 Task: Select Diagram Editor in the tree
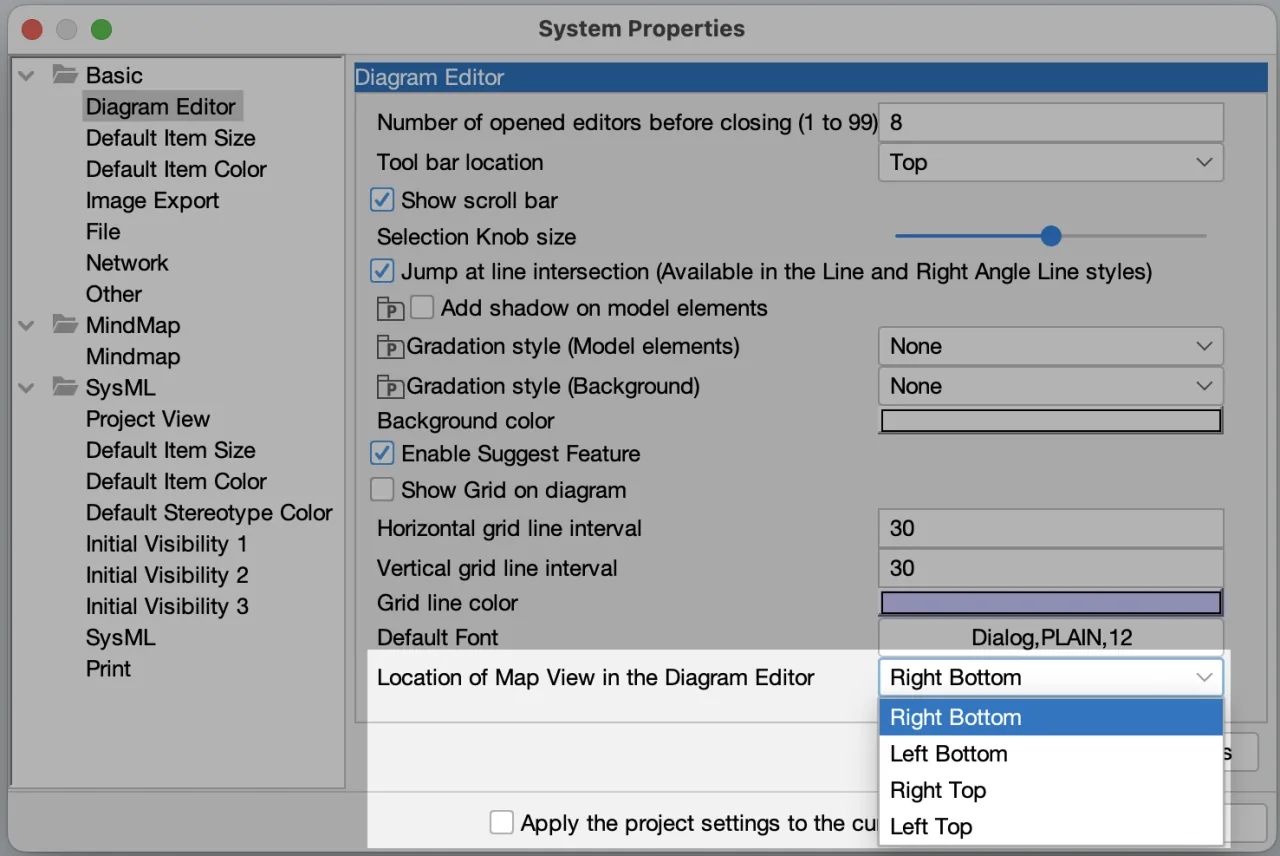(161, 107)
